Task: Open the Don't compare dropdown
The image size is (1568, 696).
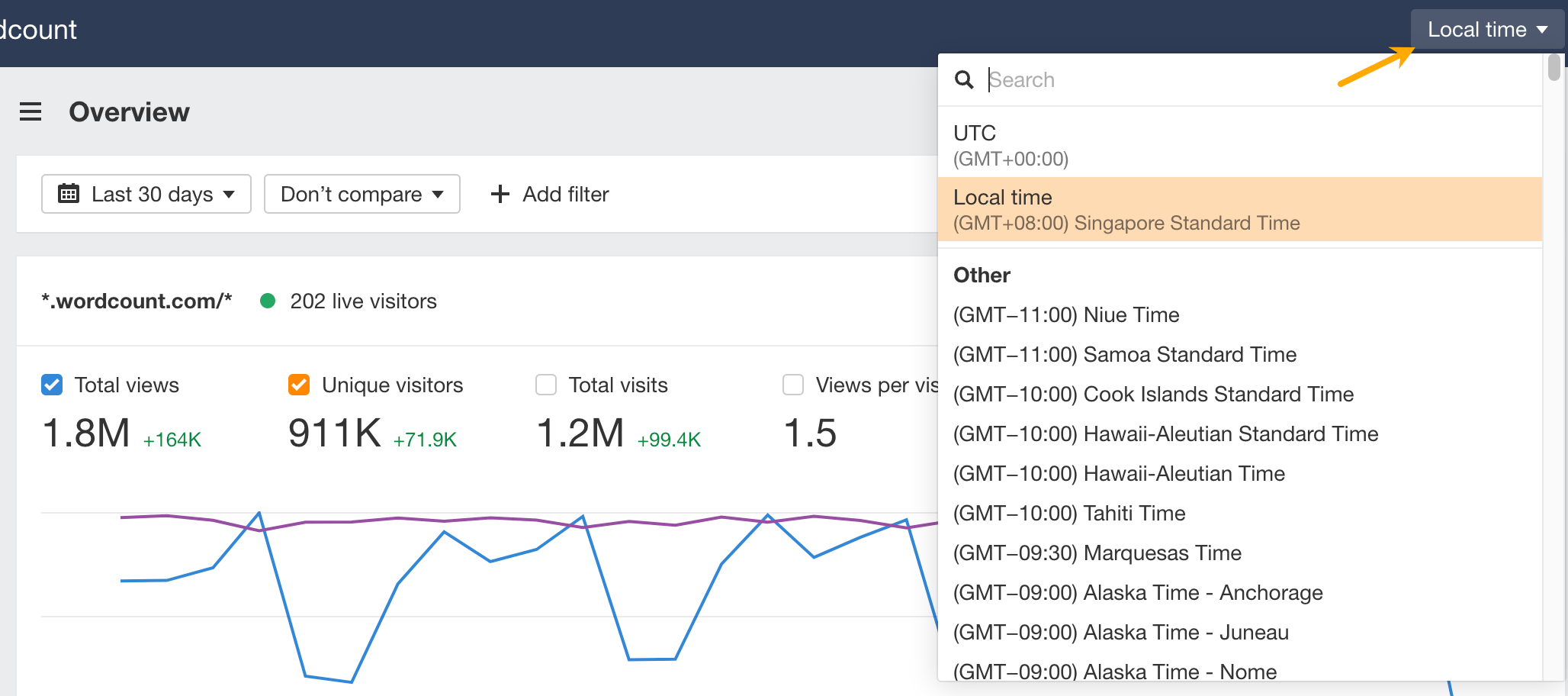Action: click(361, 194)
